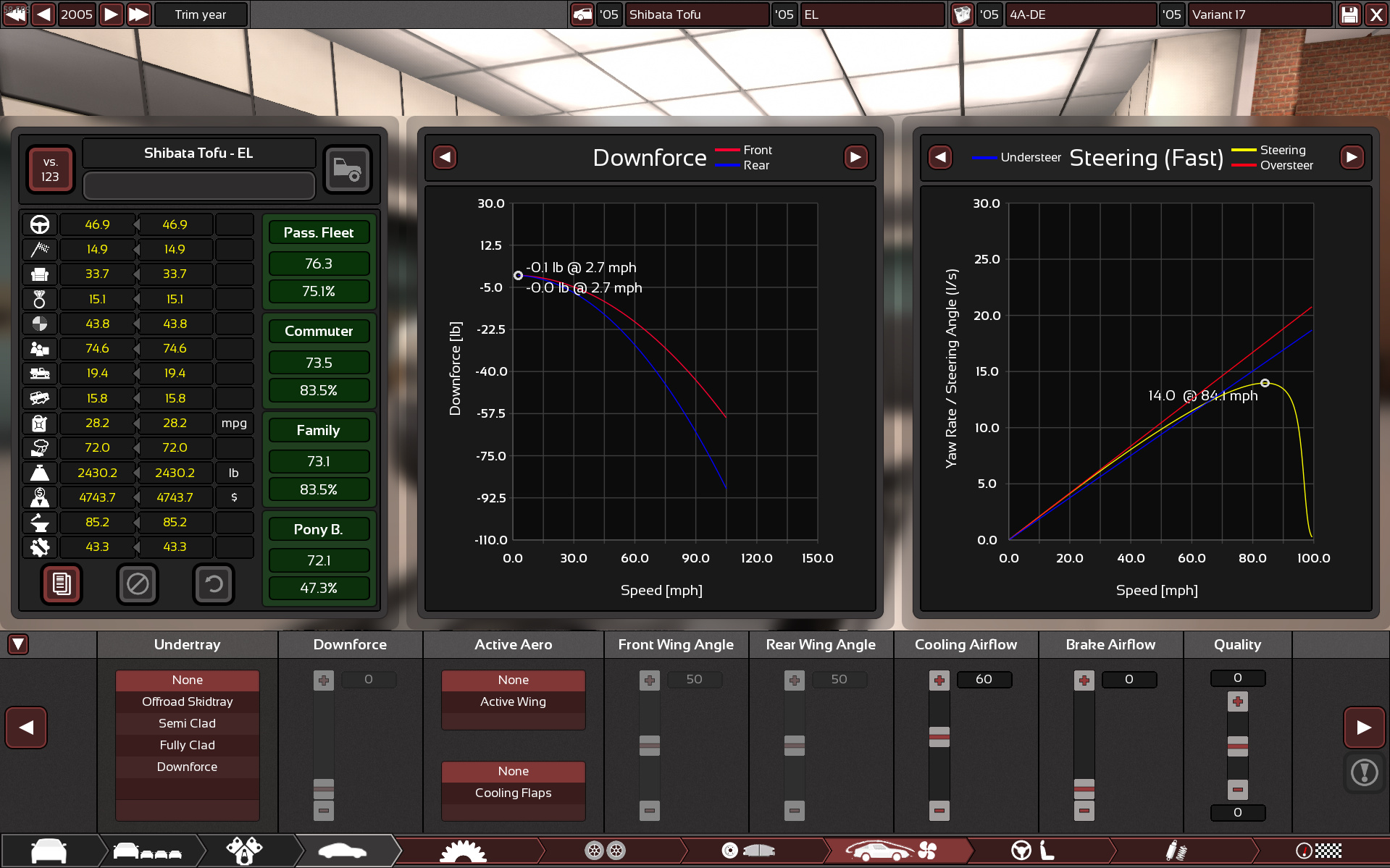Increase Quality with the plus stepper
Screen dimensions: 1390x868
tap(1237, 701)
